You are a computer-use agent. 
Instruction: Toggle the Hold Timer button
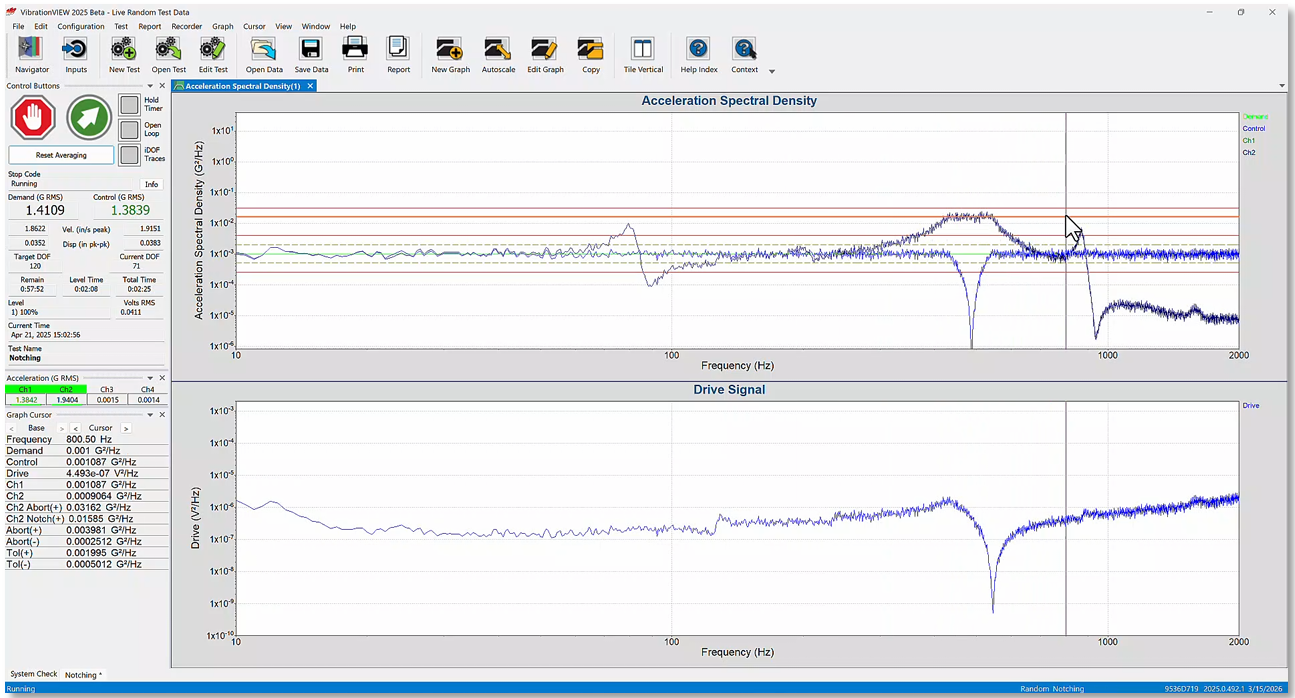129,104
